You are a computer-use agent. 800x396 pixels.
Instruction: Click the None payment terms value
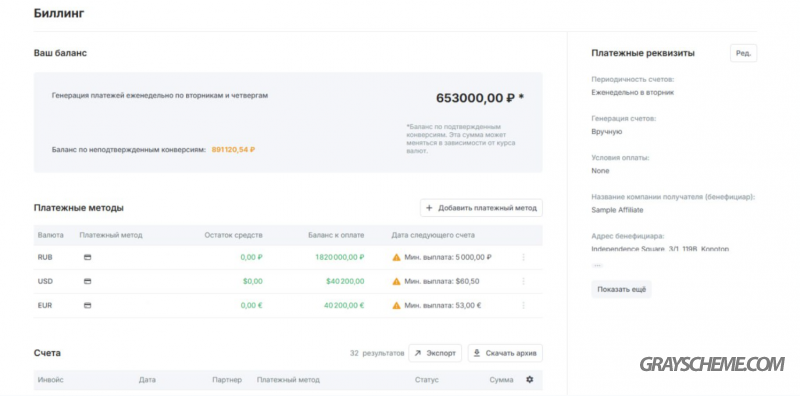point(600,171)
